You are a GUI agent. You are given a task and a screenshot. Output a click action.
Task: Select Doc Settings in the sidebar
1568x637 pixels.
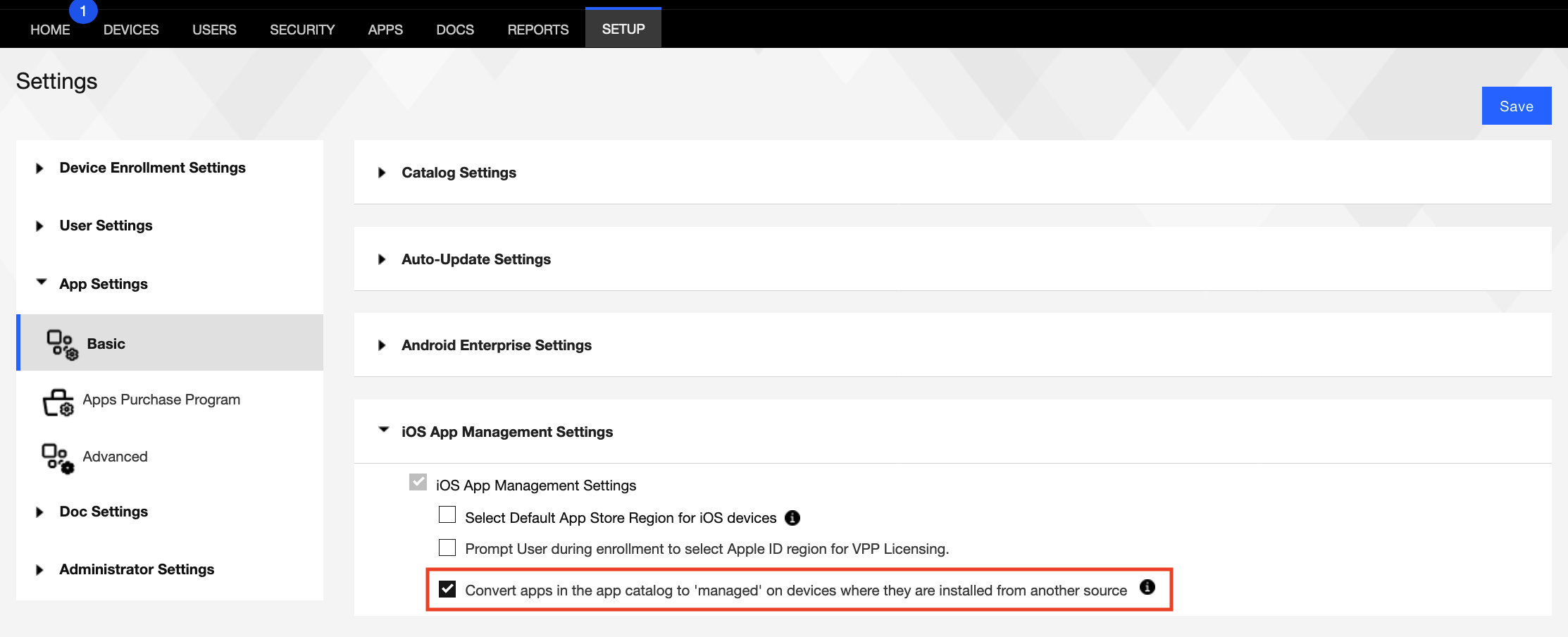coord(103,512)
